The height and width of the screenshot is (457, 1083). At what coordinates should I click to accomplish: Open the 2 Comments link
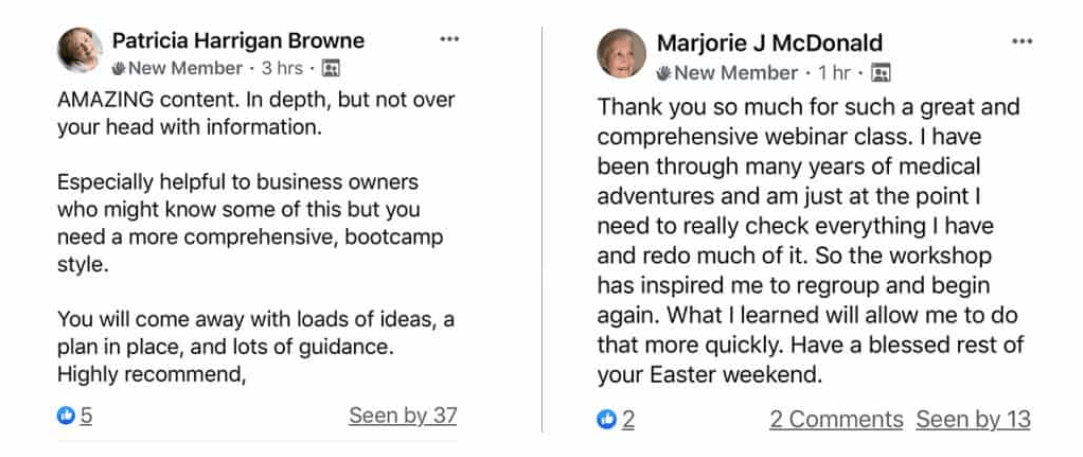[836, 420]
